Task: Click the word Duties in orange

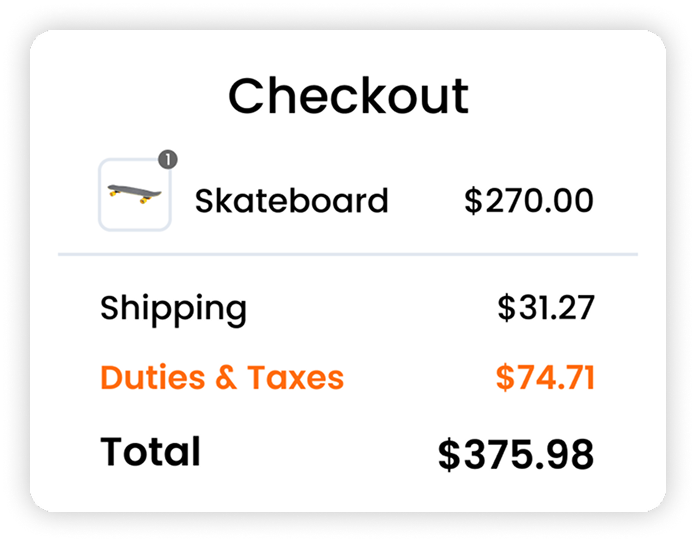Action: click(x=148, y=378)
